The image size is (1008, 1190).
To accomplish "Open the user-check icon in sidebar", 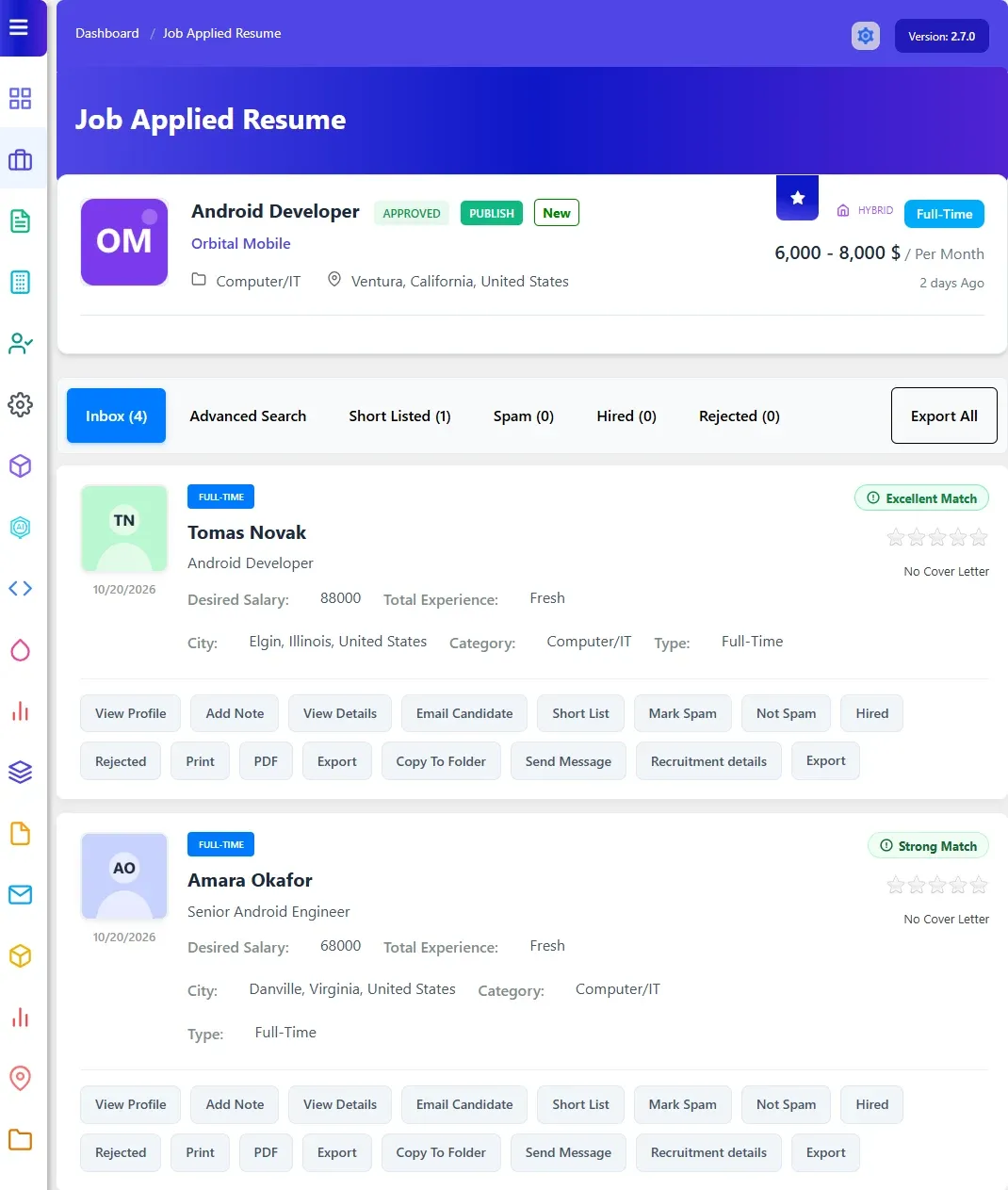I will click(x=20, y=343).
